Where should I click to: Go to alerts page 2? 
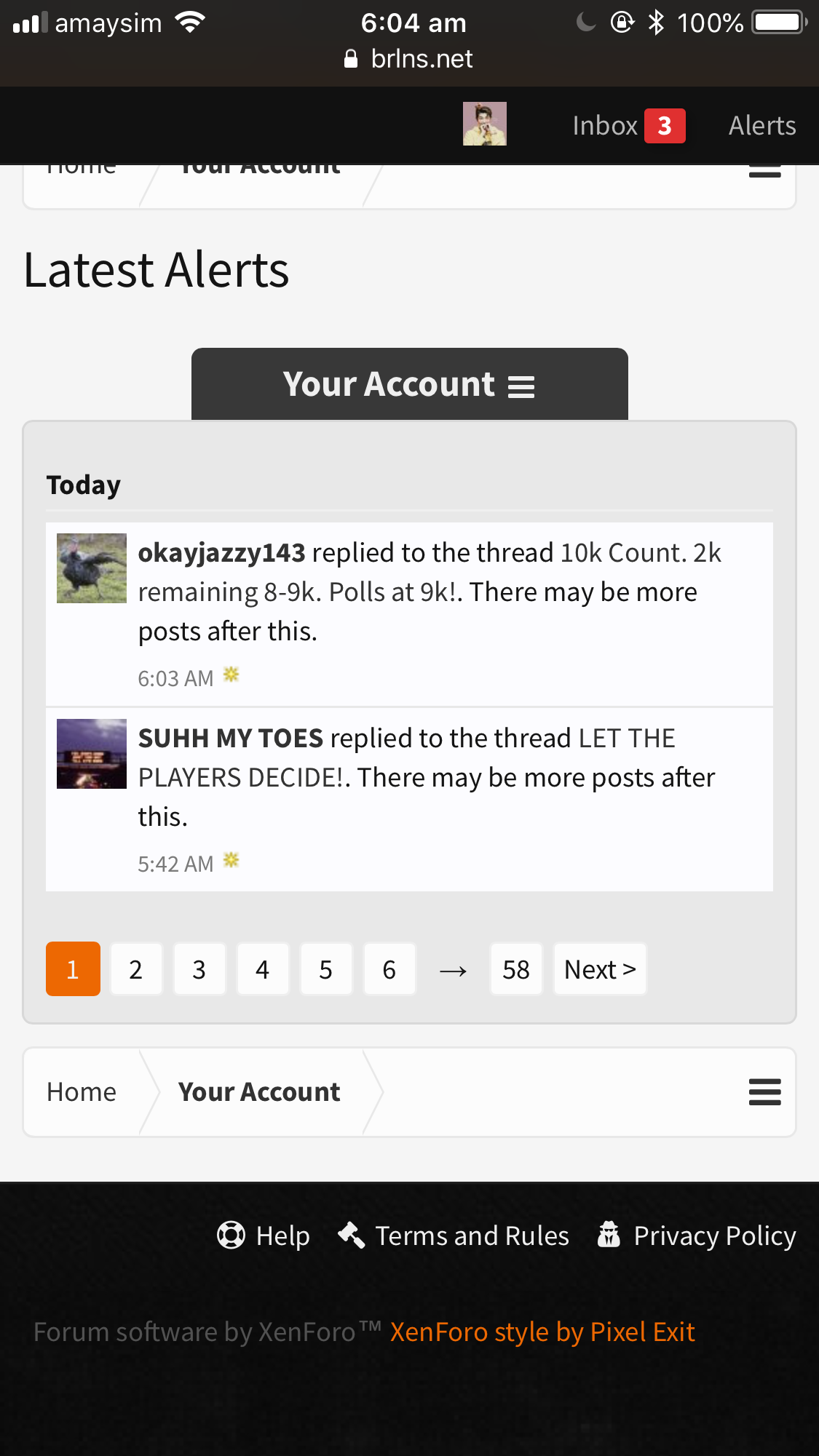click(x=135, y=969)
